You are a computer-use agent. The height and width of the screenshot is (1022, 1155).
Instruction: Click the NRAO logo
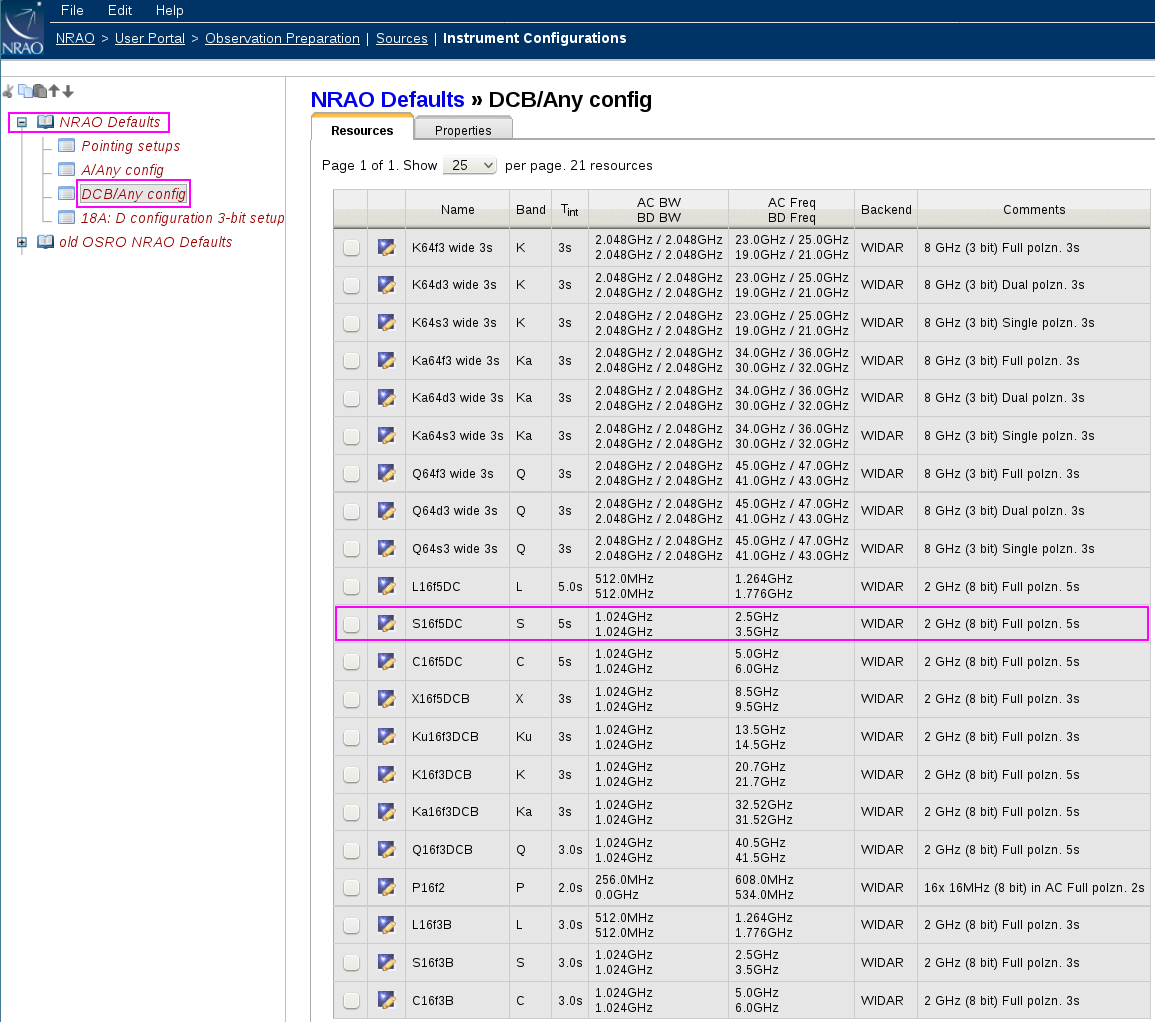[x=22, y=28]
